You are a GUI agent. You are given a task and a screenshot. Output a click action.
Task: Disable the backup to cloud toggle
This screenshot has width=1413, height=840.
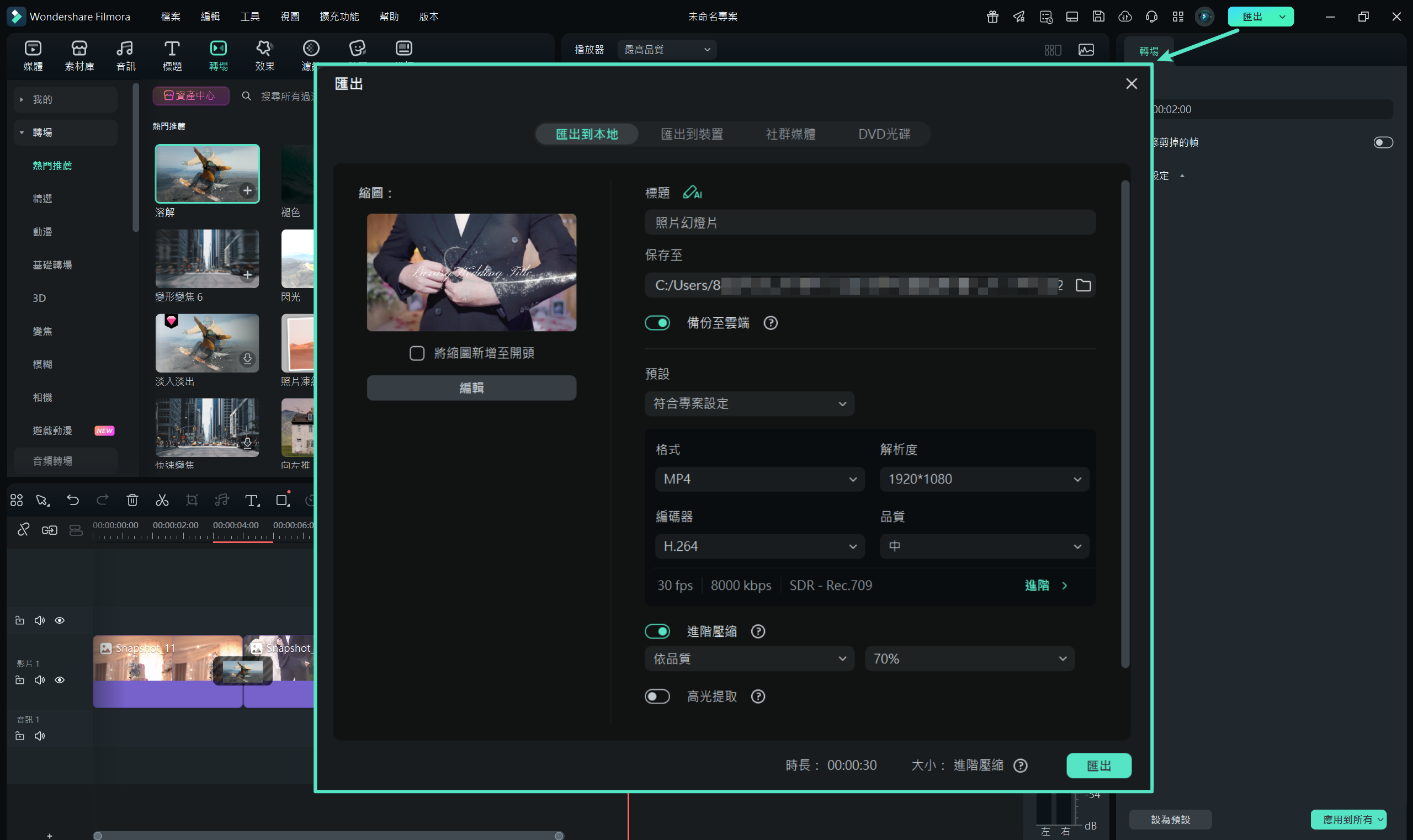(657, 323)
